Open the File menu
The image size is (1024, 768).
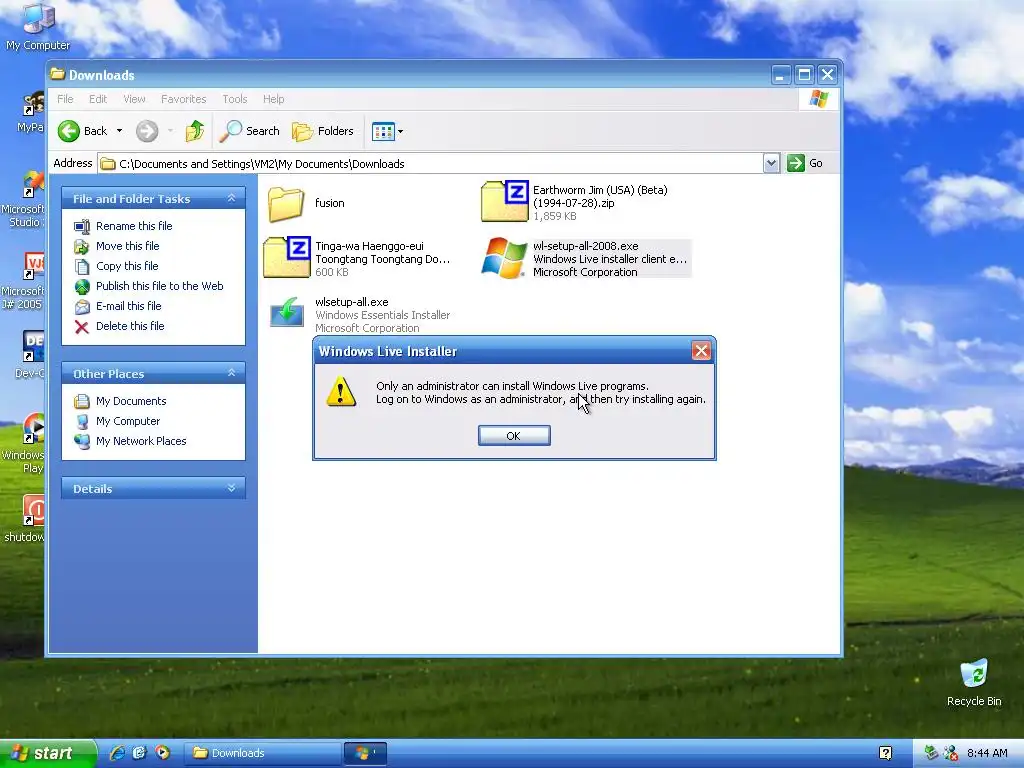point(65,99)
